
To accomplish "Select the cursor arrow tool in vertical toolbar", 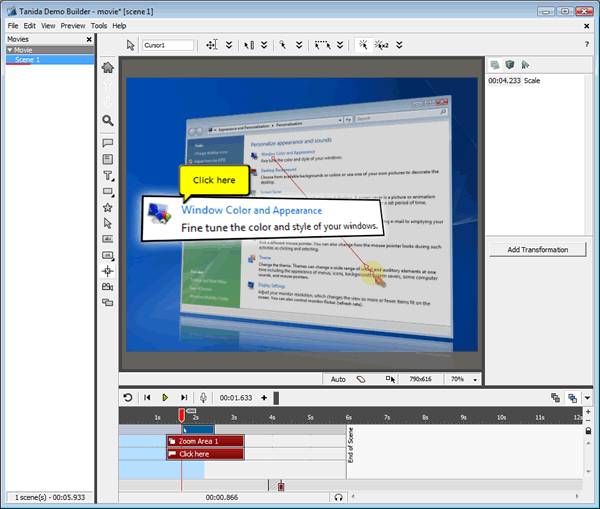I will pyautogui.click(x=108, y=223).
